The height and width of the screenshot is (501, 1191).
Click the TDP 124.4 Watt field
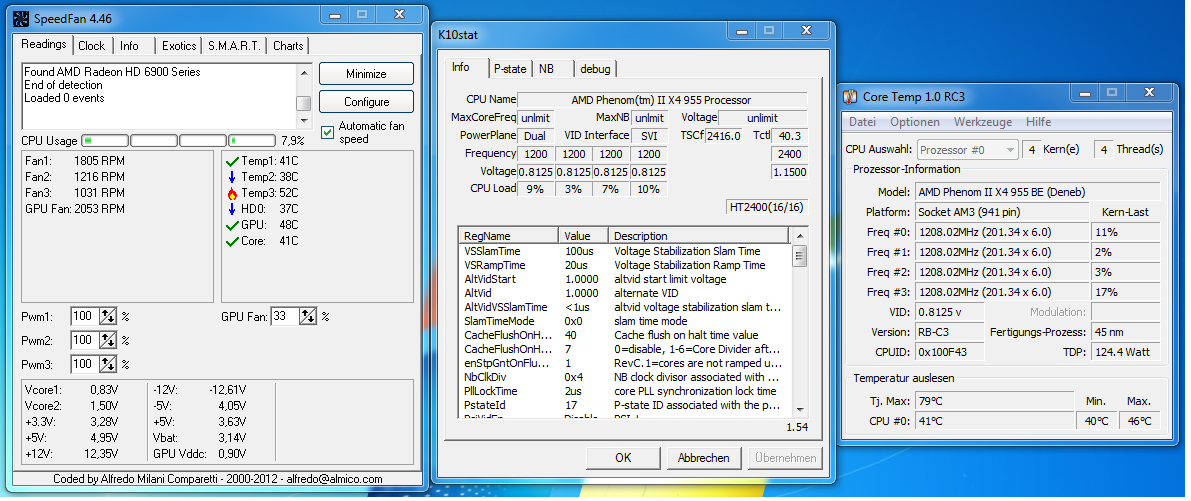pyautogui.click(x=1126, y=351)
